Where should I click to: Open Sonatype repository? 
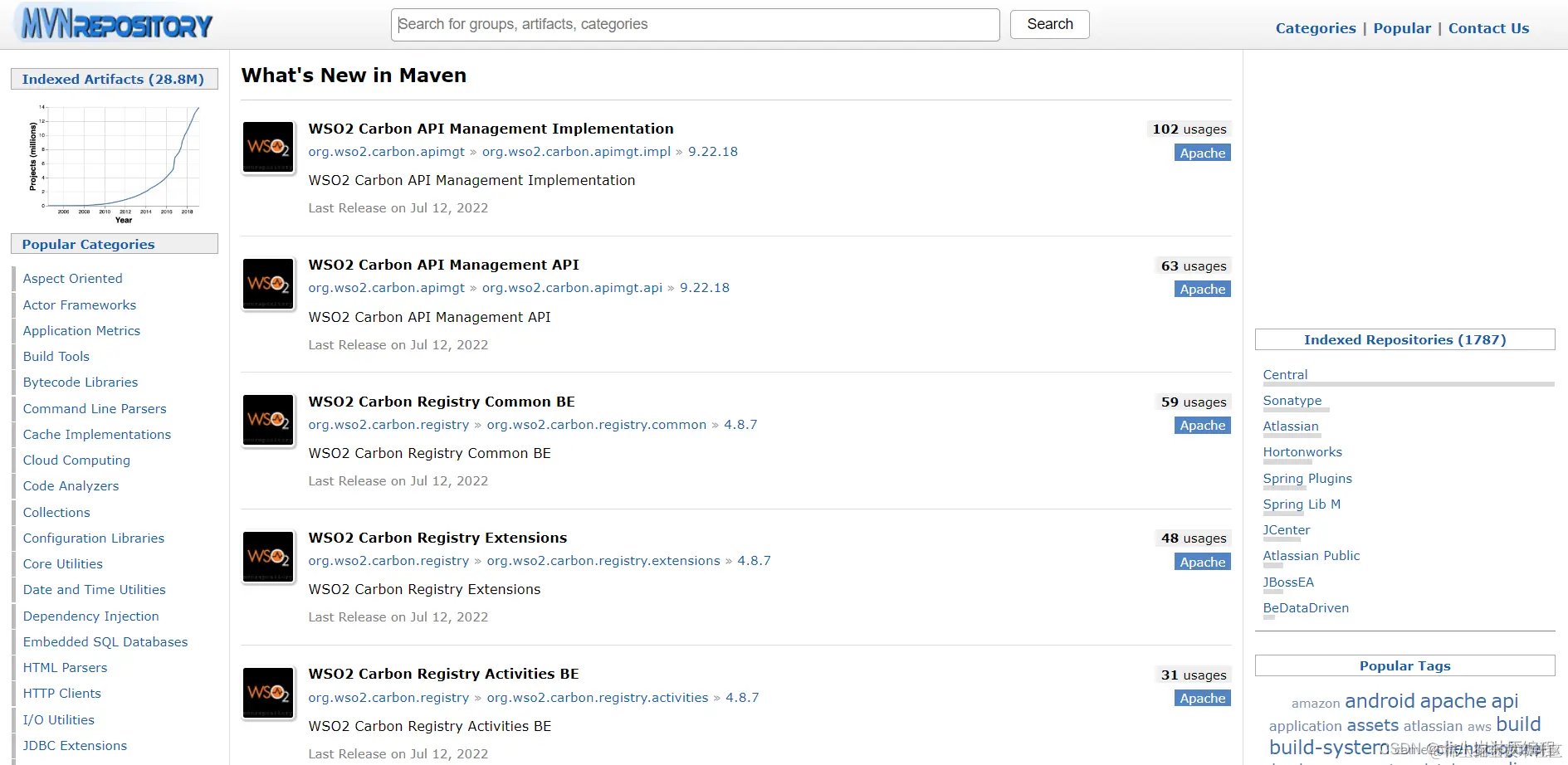(x=1292, y=401)
